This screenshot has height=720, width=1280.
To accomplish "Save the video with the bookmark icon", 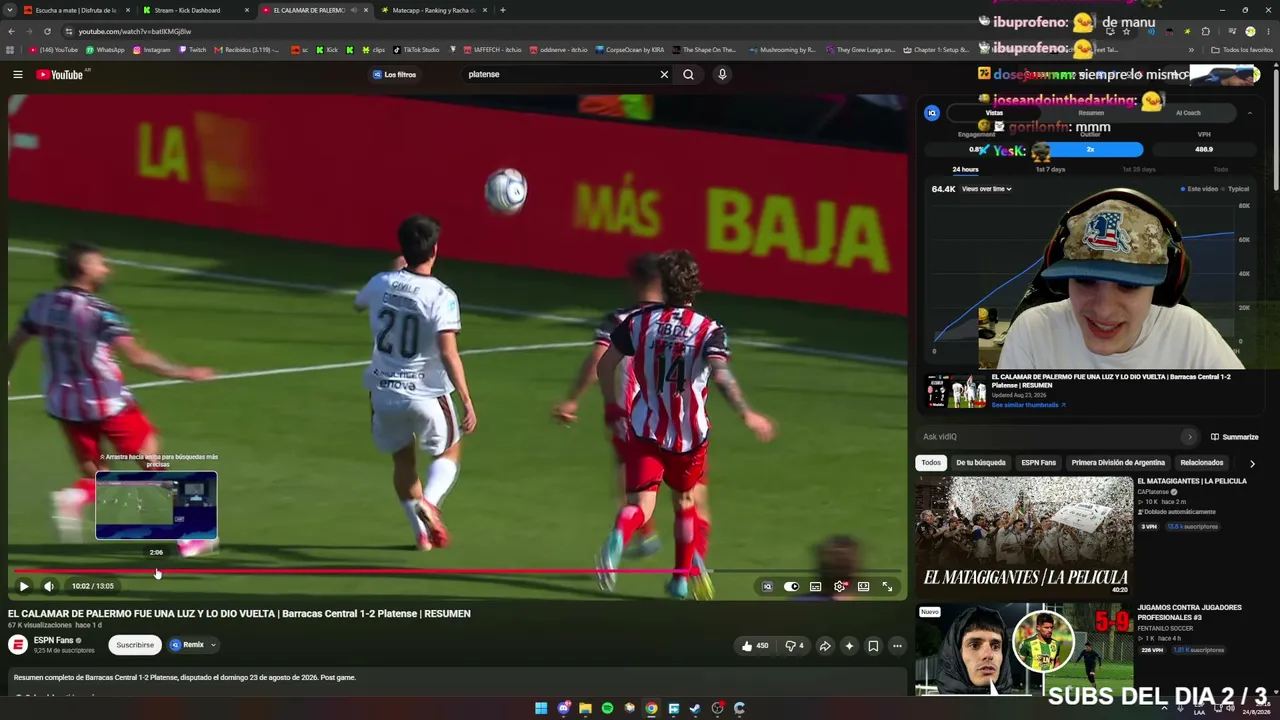I will pos(873,646).
